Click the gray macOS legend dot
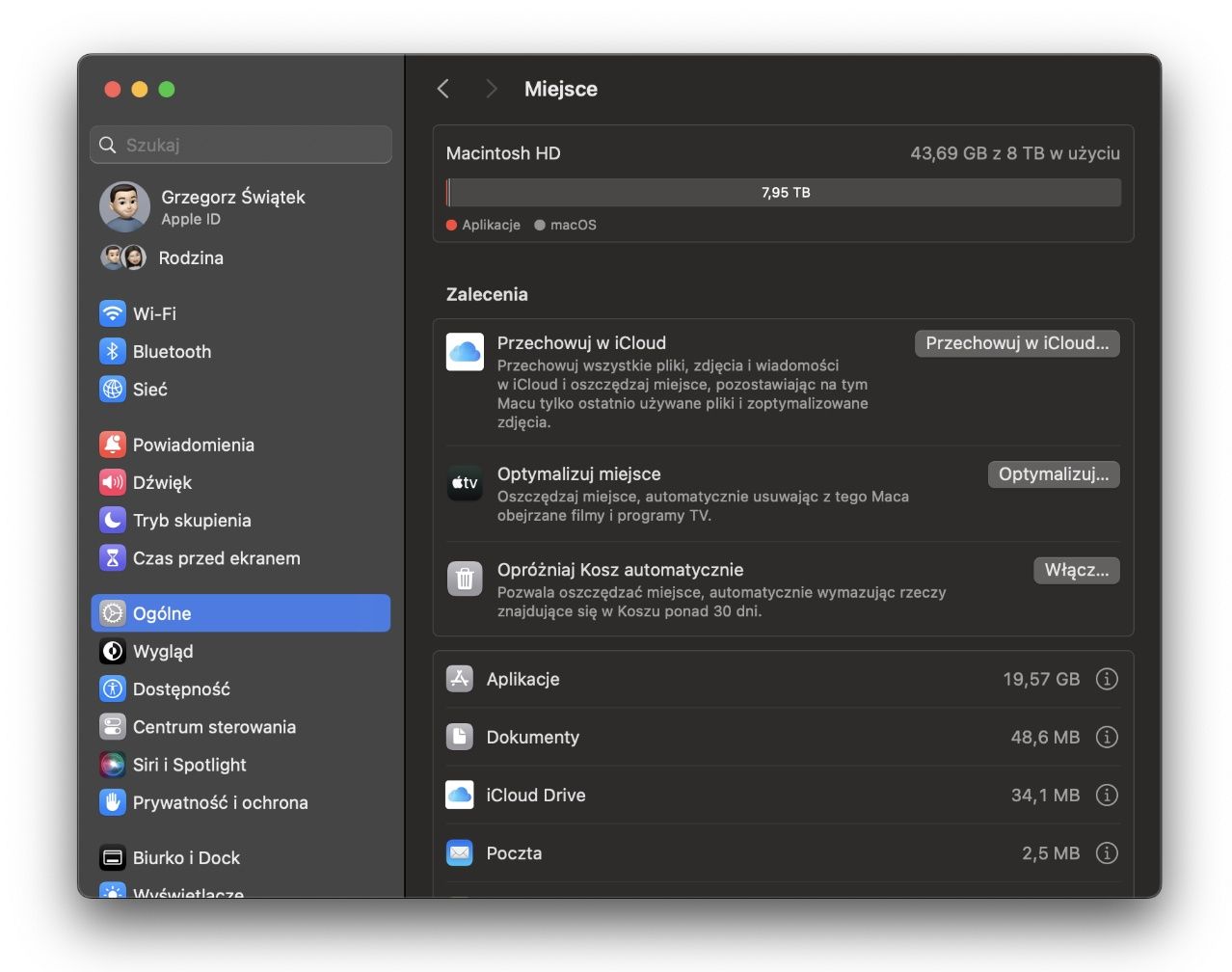 click(x=540, y=225)
